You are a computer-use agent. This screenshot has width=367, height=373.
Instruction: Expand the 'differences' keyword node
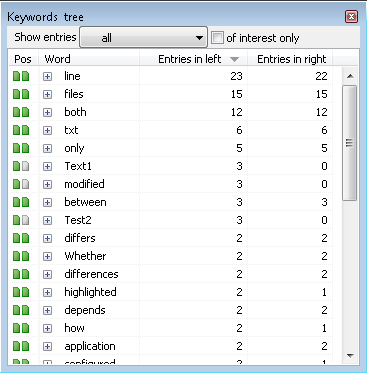click(x=48, y=274)
